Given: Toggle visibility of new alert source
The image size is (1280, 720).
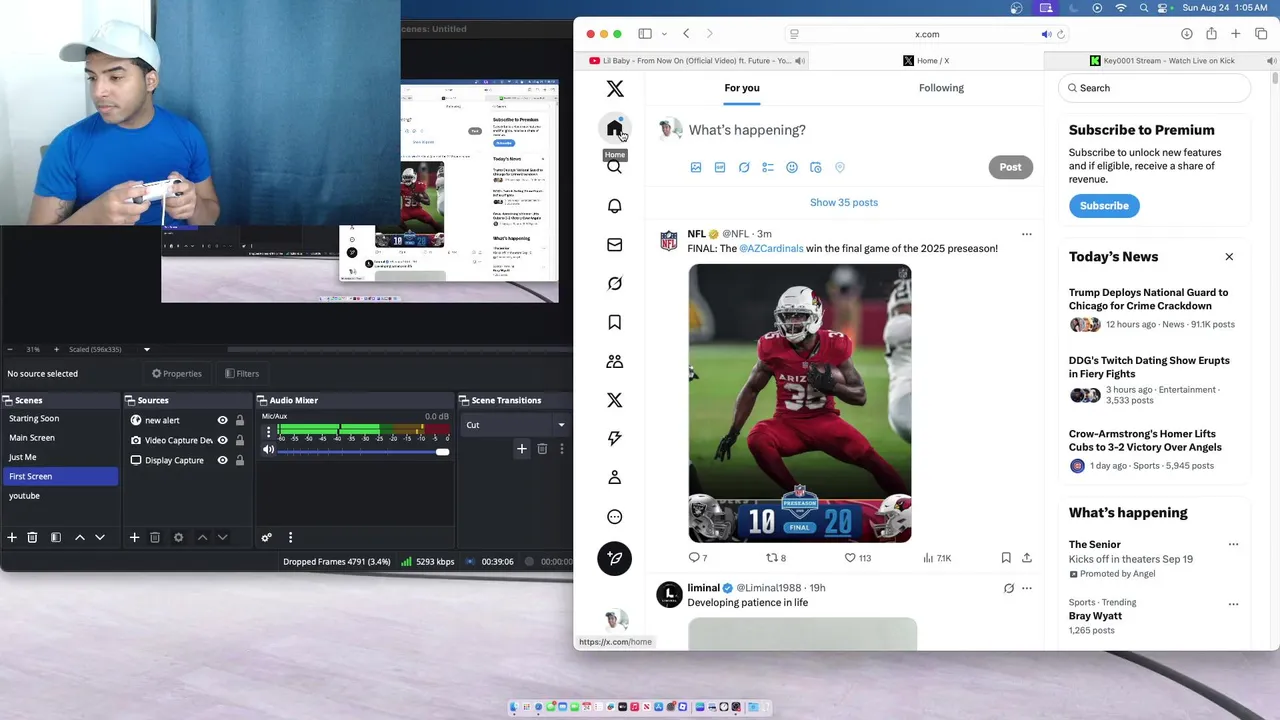Looking at the screenshot, I should tap(222, 420).
